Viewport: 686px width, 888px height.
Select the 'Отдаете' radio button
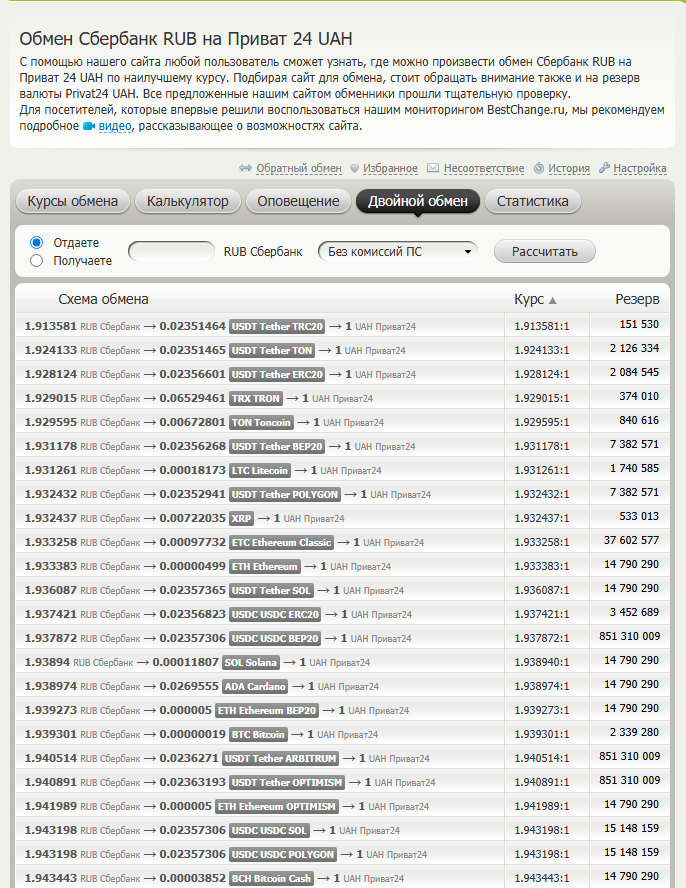click(x=36, y=242)
